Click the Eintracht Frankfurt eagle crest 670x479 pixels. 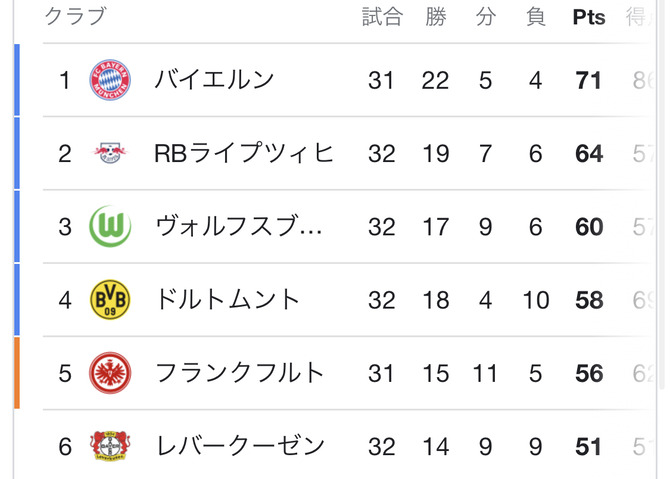109,373
